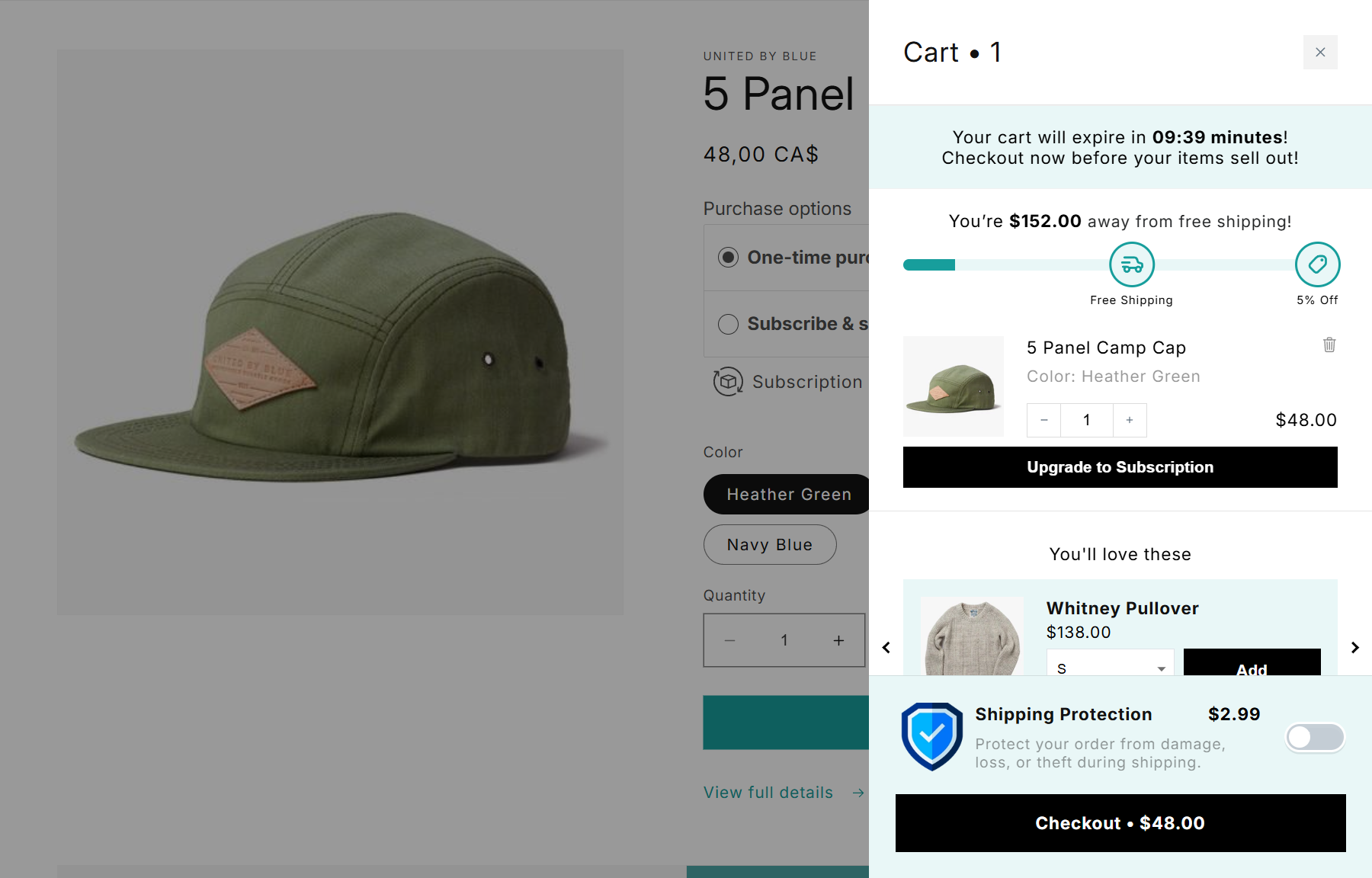Open UNITED BY BLUE brand link

click(x=759, y=56)
